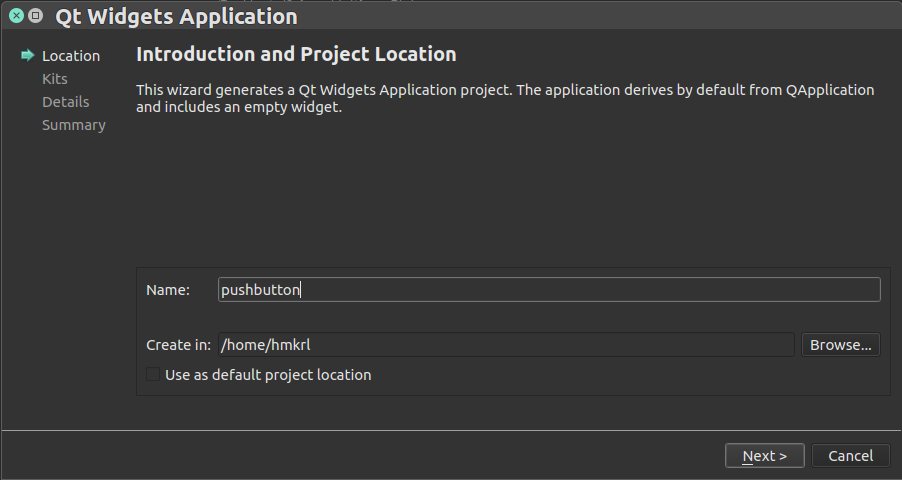This screenshot has width=902, height=480.
Task: Click the green arrow beside Location
Action: (28, 55)
